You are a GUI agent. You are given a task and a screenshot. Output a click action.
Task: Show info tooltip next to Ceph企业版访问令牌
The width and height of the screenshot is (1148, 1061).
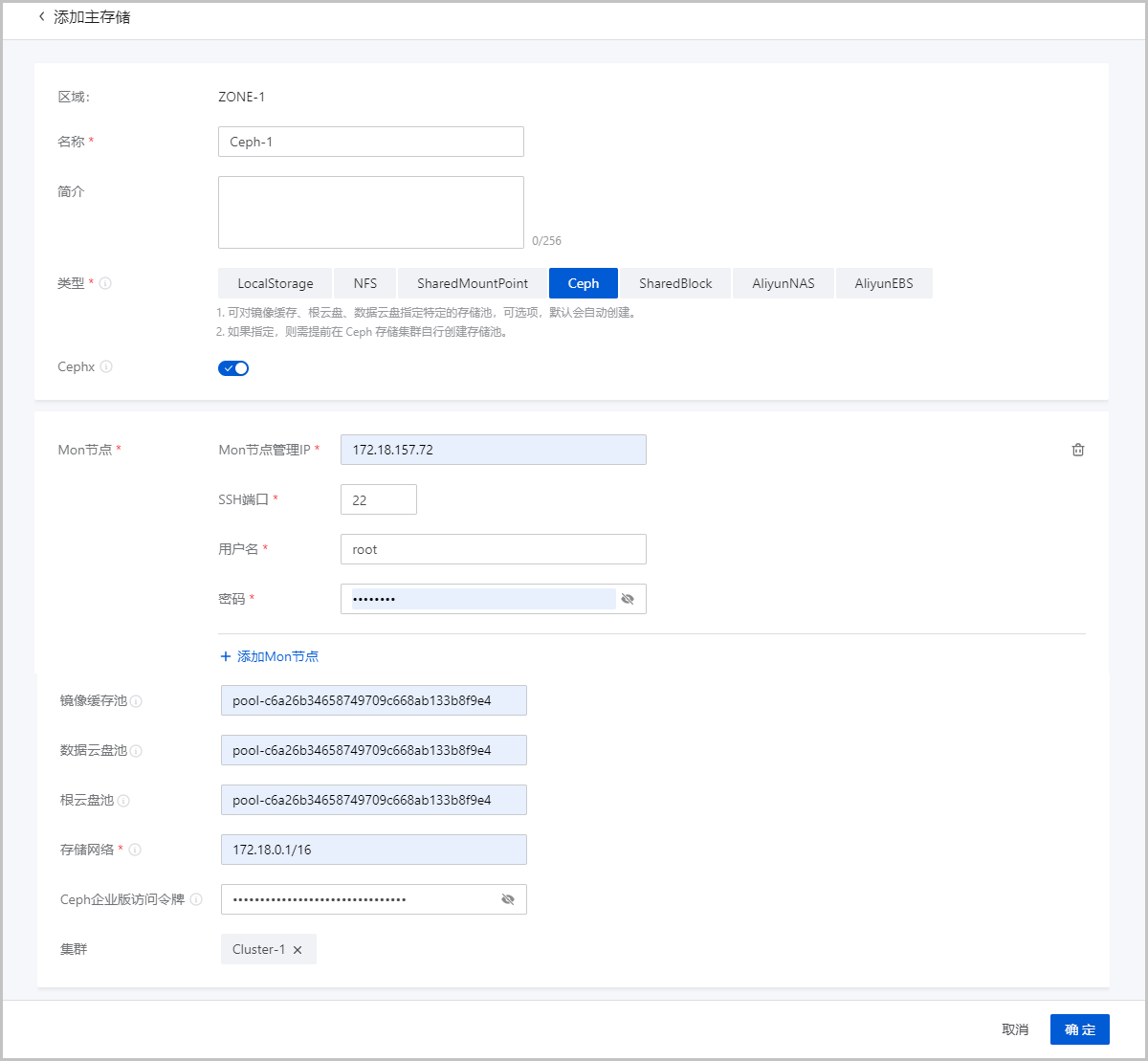tap(196, 899)
